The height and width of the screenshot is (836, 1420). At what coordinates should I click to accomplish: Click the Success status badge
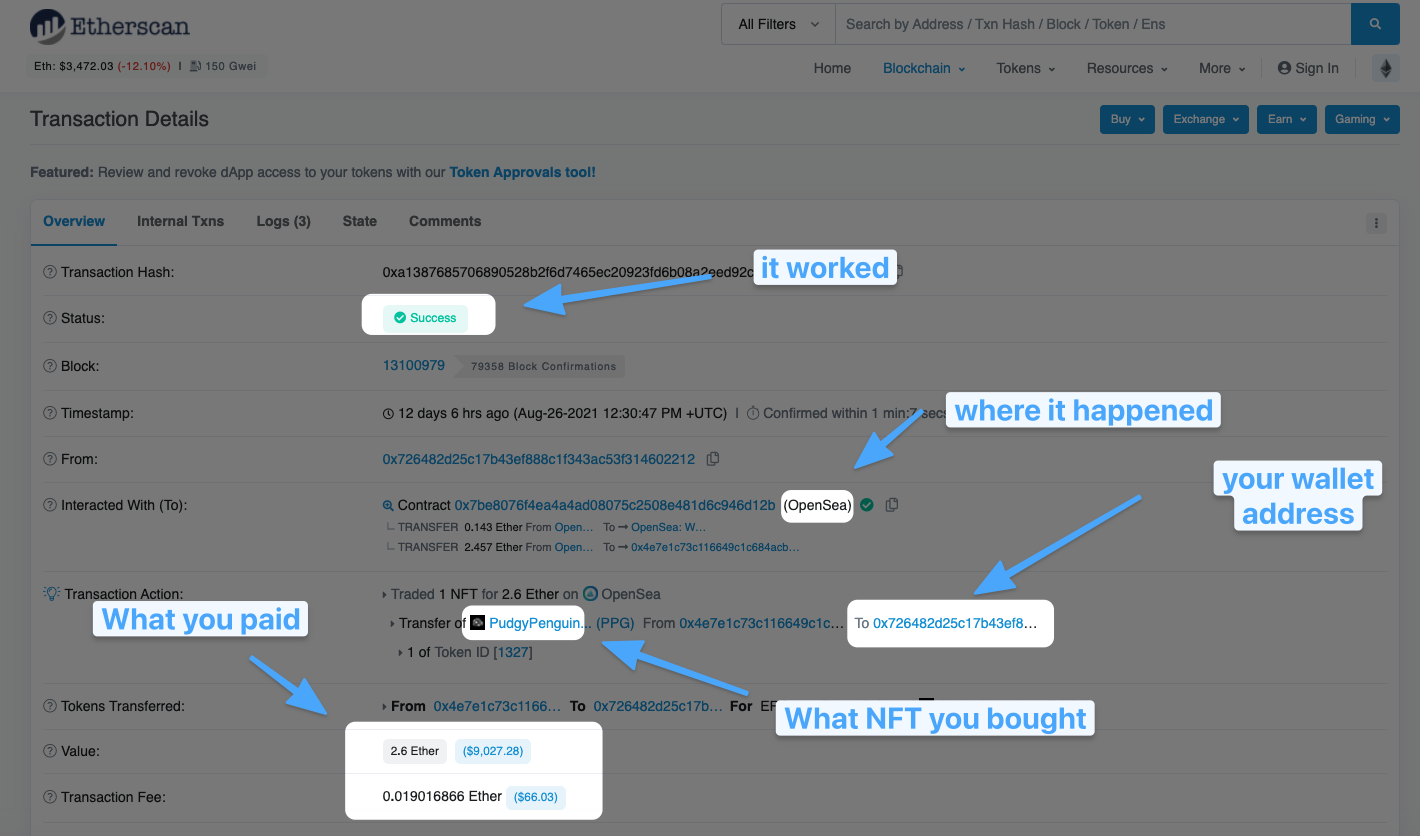click(425, 318)
